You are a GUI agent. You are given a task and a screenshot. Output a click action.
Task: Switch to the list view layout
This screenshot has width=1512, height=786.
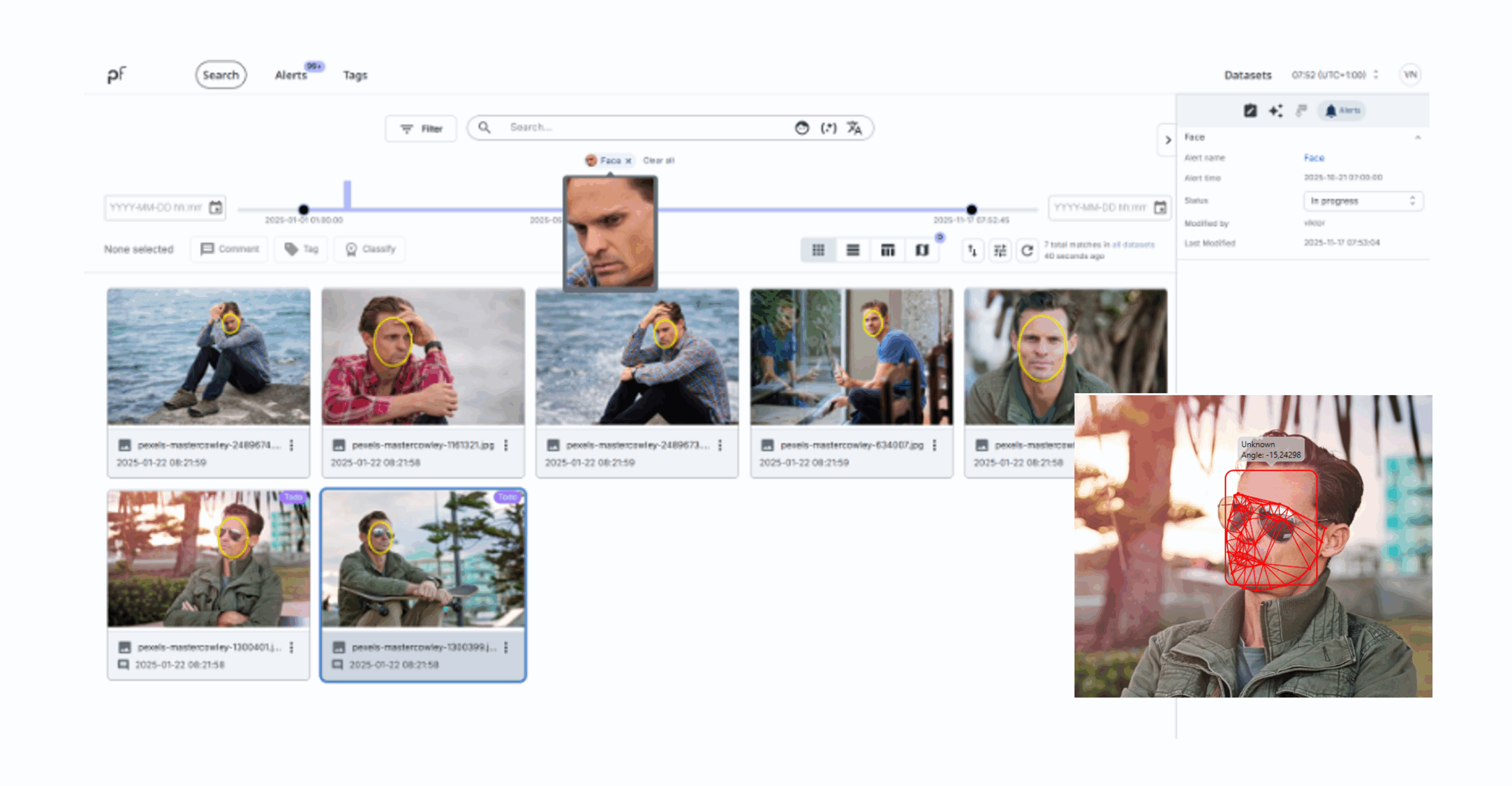pos(852,250)
